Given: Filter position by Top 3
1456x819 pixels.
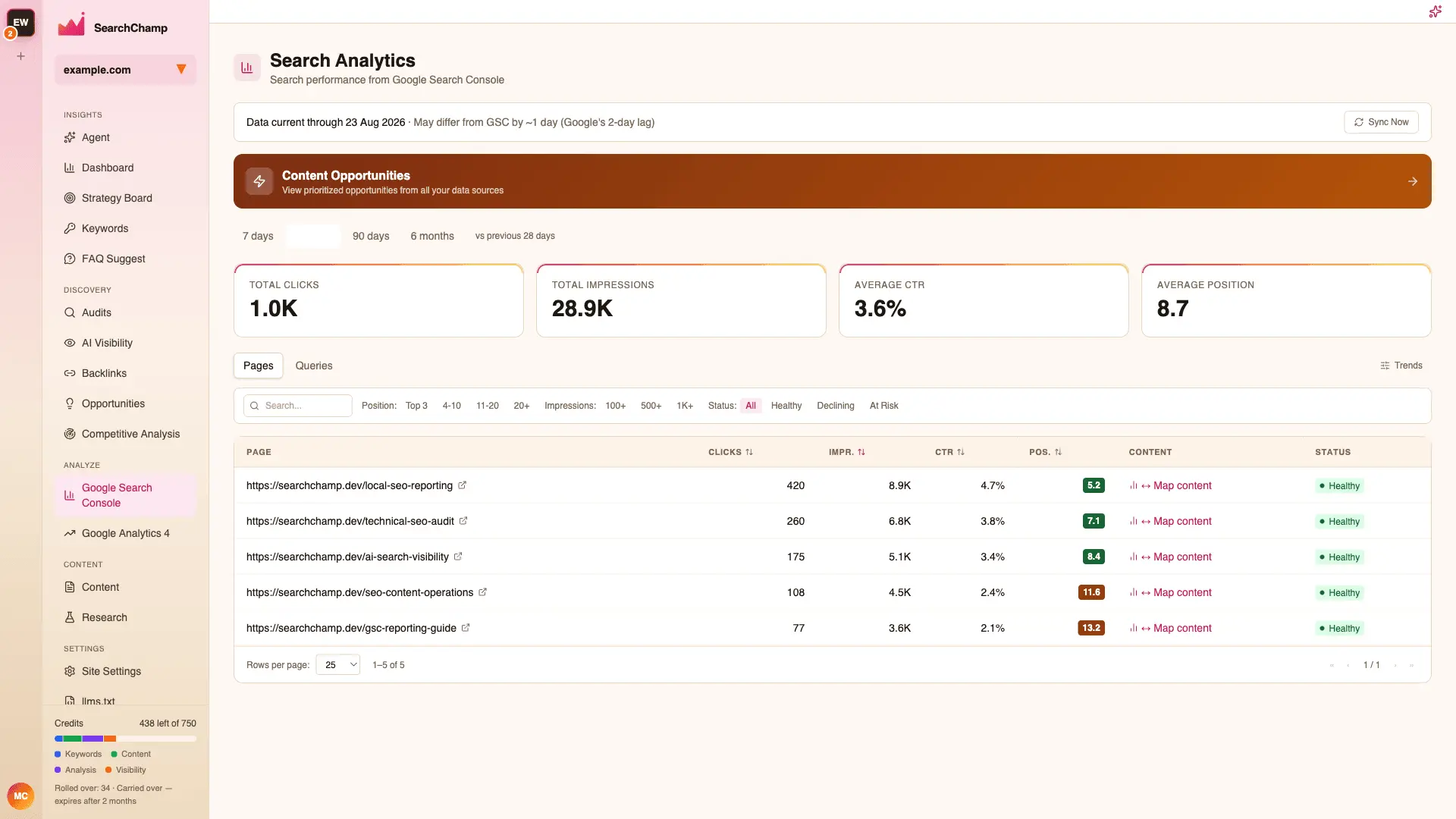Looking at the screenshot, I should 416,406.
